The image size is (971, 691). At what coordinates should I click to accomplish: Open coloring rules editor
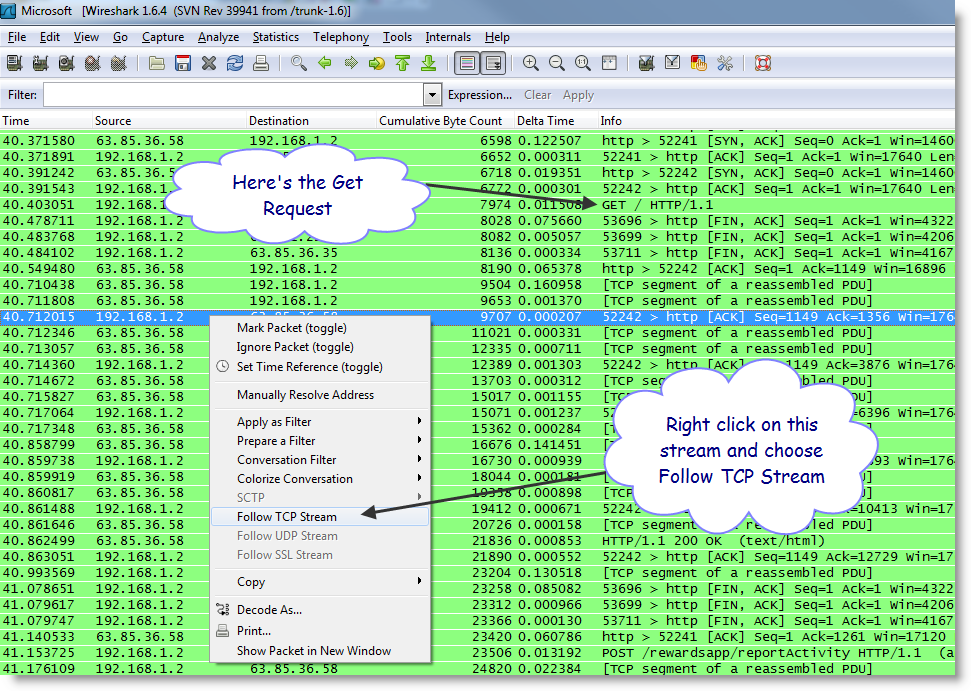pyautogui.click(x=698, y=63)
